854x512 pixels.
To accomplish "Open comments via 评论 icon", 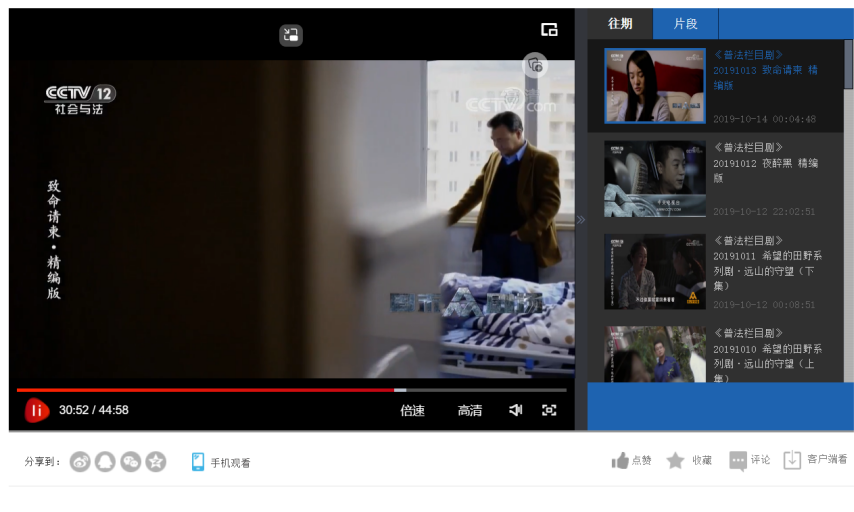I will pyautogui.click(x=738, y=460).
